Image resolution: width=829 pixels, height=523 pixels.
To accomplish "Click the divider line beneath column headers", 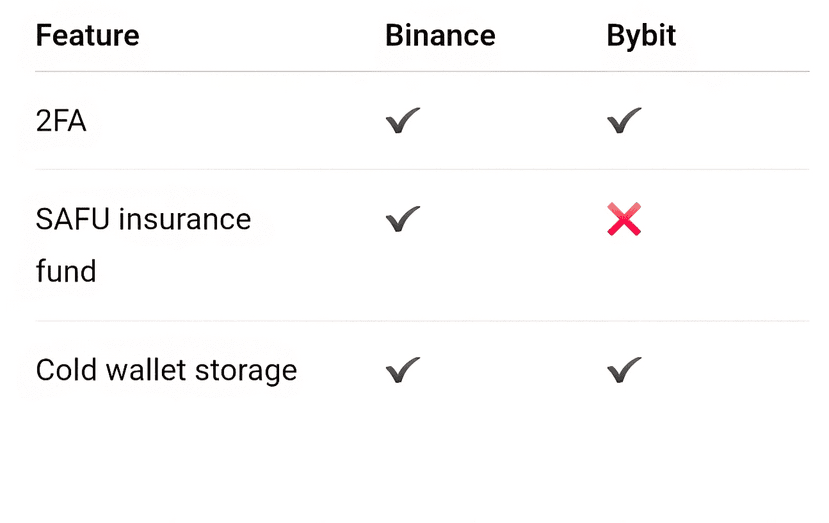I will pyautogui.click(x=422, y=72).
